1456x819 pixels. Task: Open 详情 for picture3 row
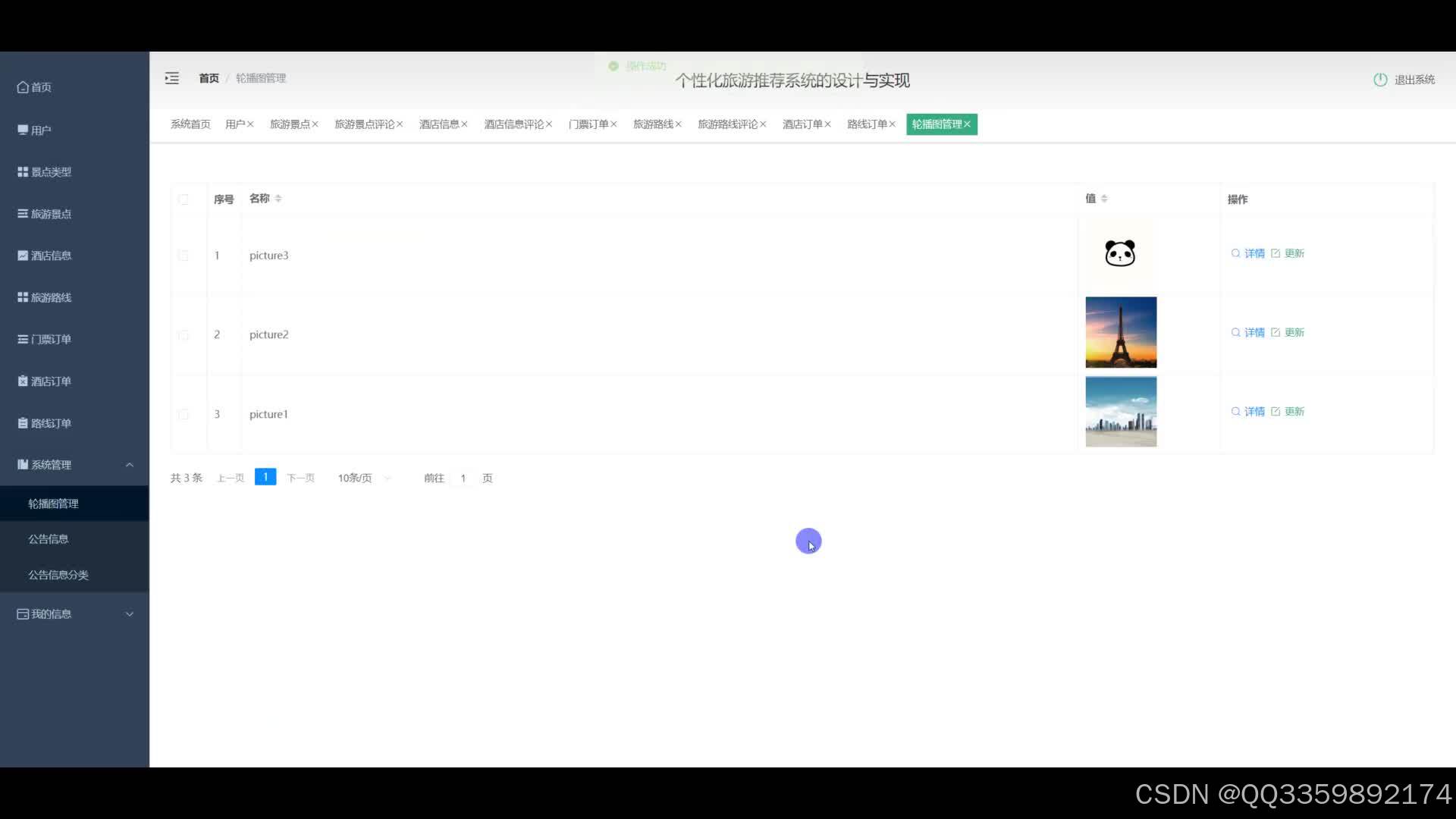pos(1247,253)
